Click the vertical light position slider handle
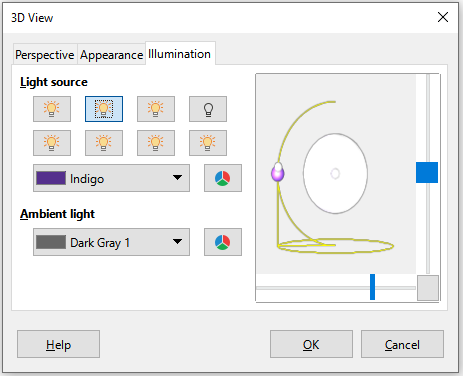463x376 pixels. [x=427, y=172]
